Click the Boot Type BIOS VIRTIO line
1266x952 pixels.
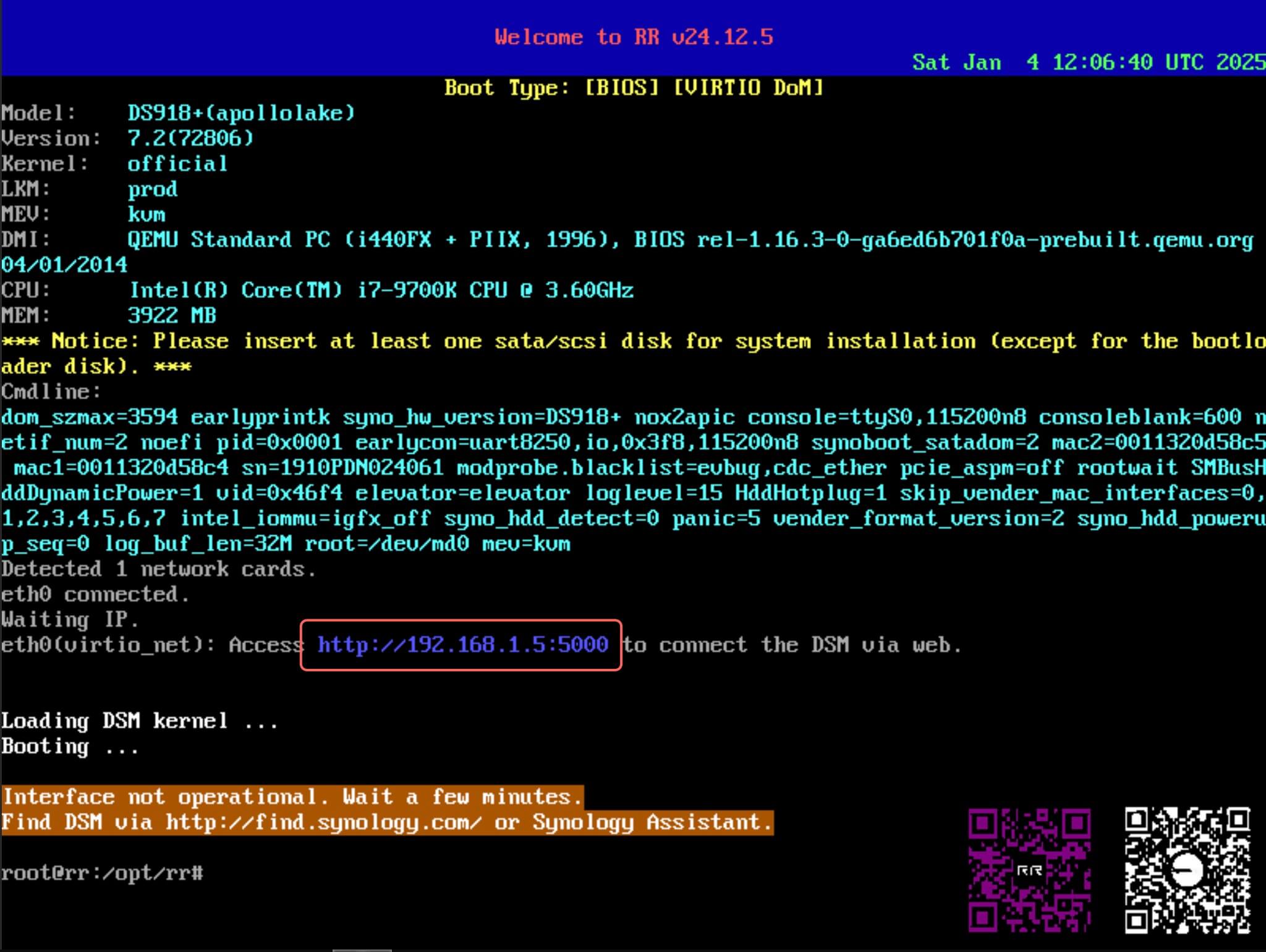(634, 88)
